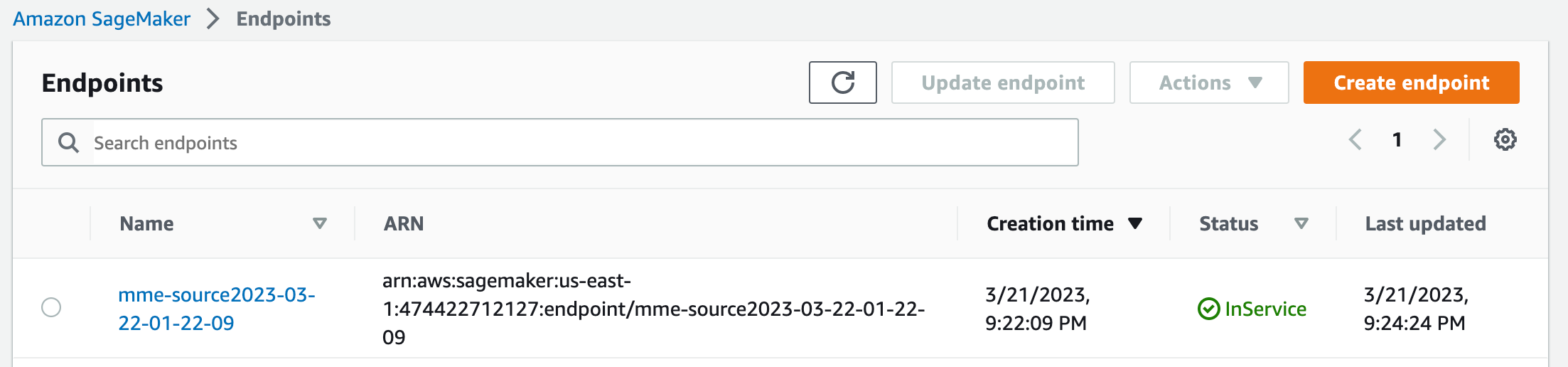Focus the Search endpoints field

click(x=560, y=143)
